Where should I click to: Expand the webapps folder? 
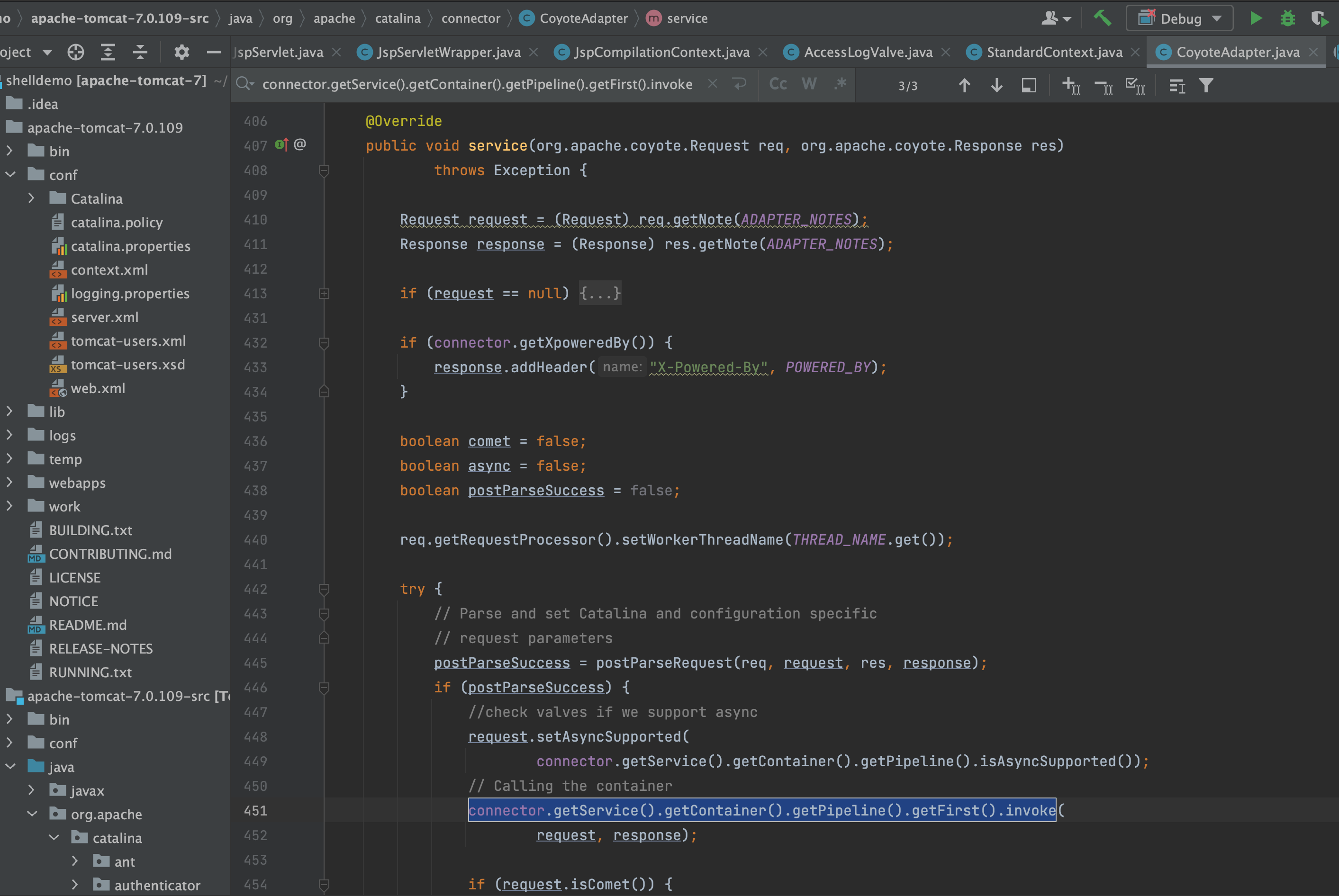[10, 482]
